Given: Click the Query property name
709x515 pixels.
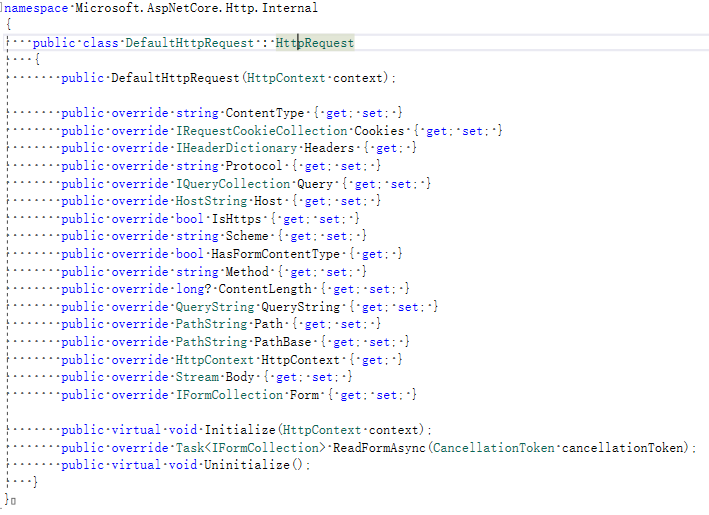Looking at the screenshot, I should pos(315,184).
